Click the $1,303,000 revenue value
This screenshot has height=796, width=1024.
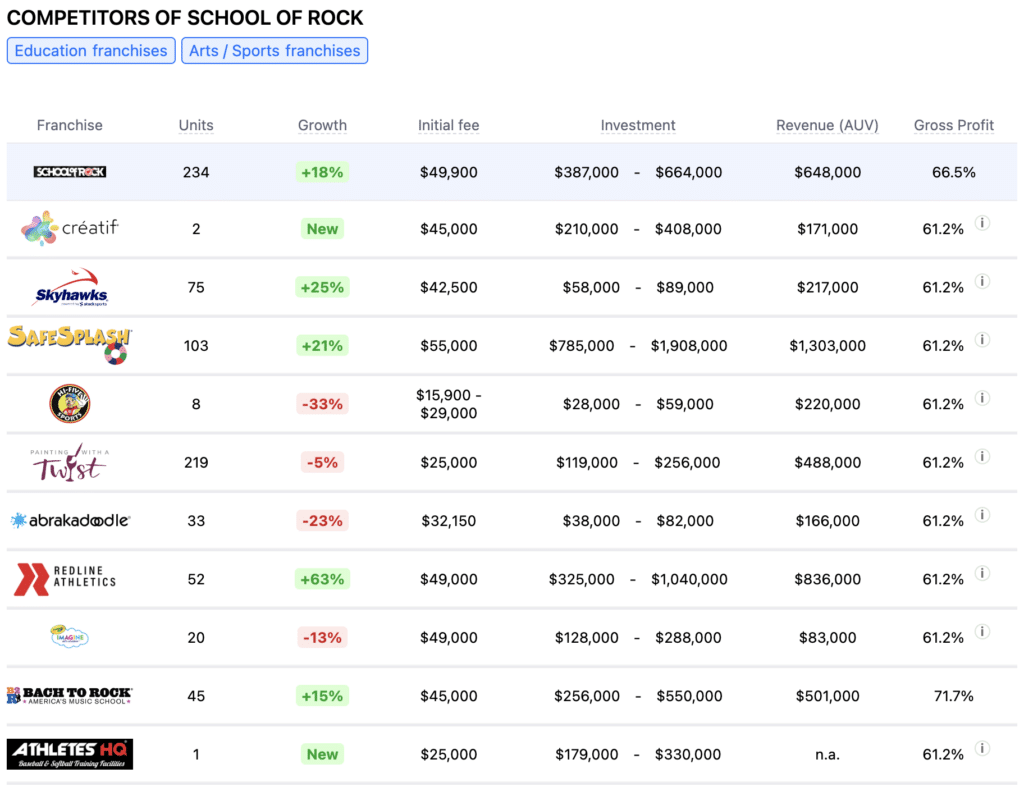click(827, 345)
